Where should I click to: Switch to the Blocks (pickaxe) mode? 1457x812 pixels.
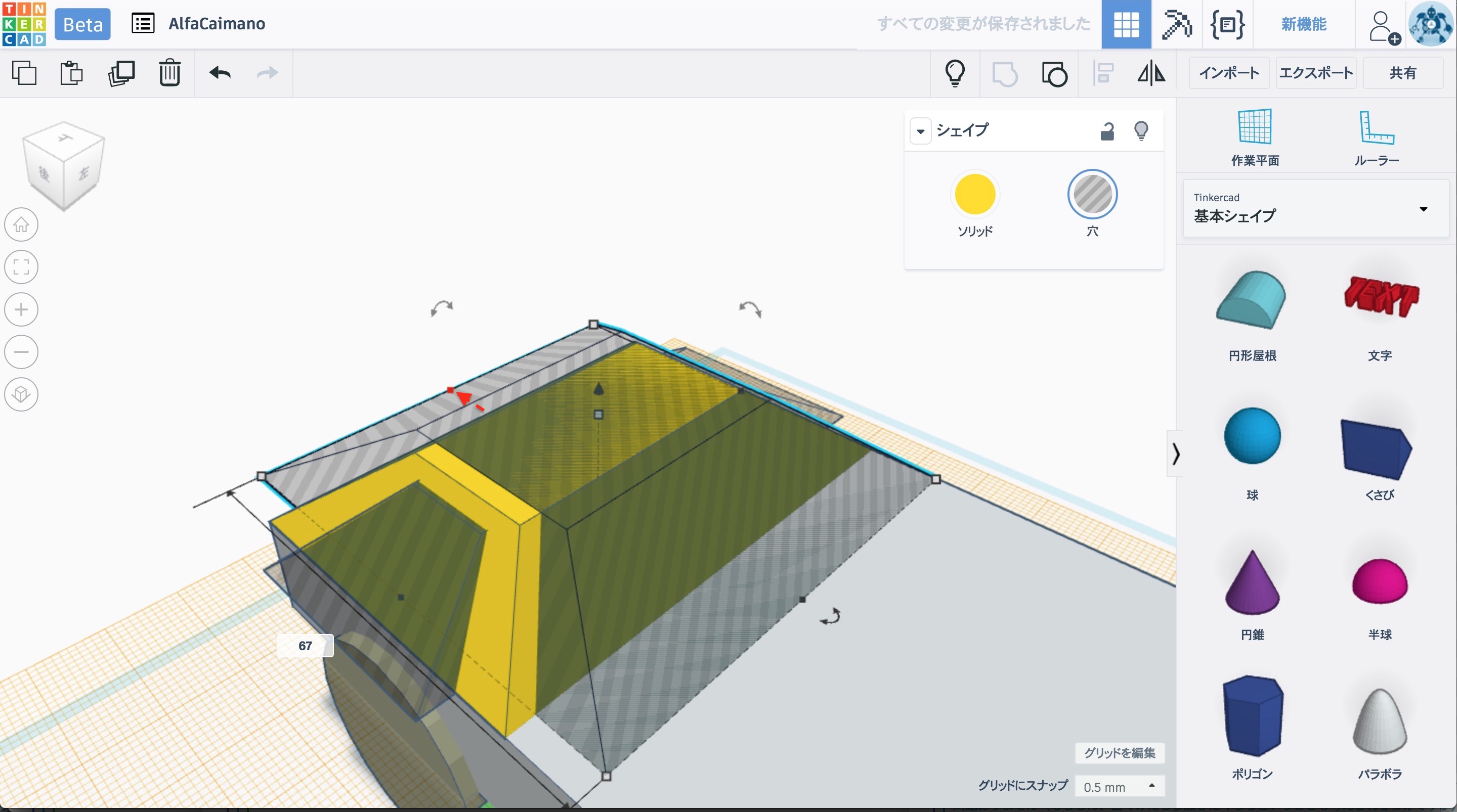tap(1176, 24)
